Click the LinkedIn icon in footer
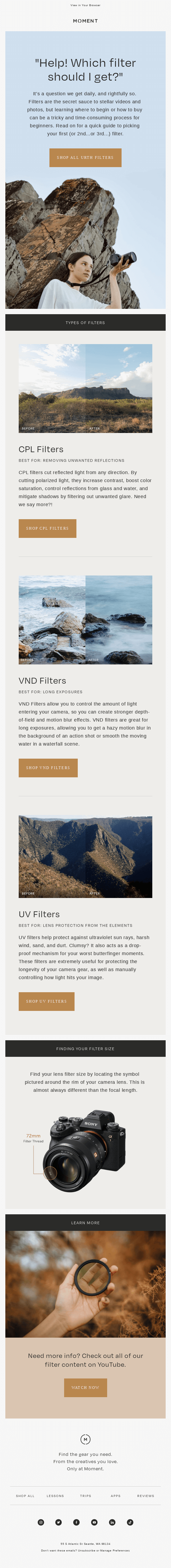 click(112, 1522)
